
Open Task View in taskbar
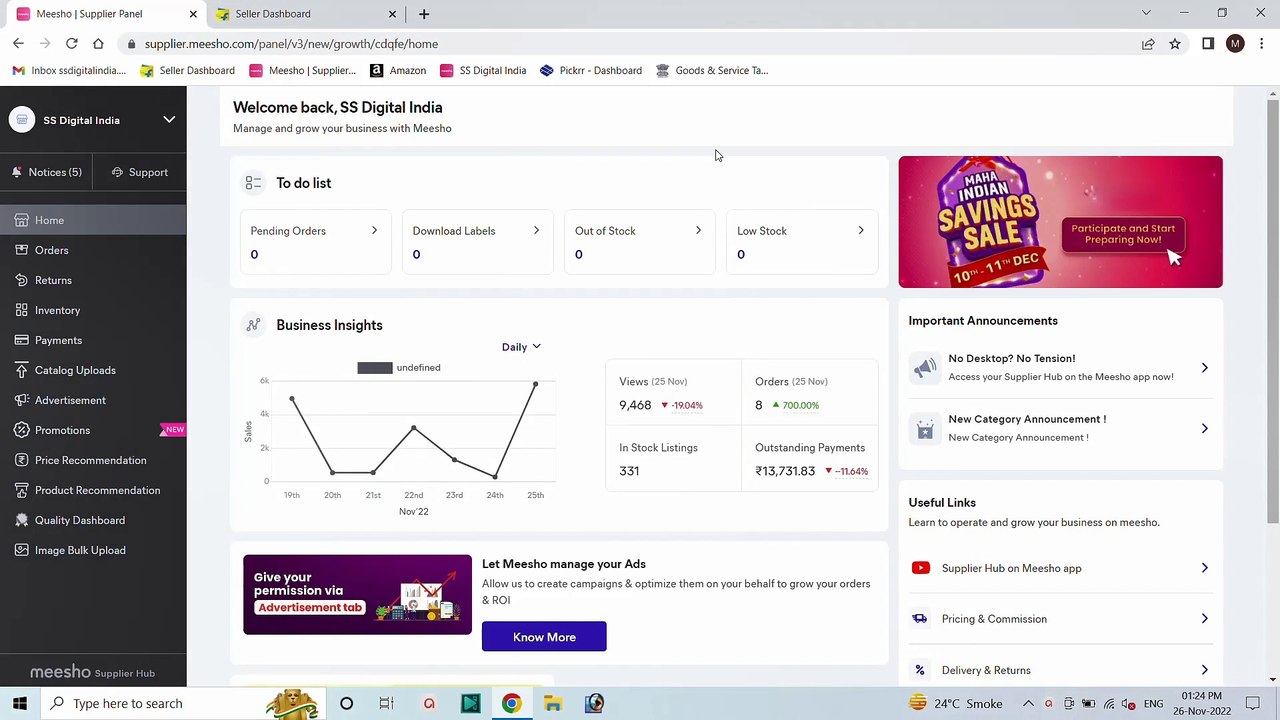[x=386, y=703]
